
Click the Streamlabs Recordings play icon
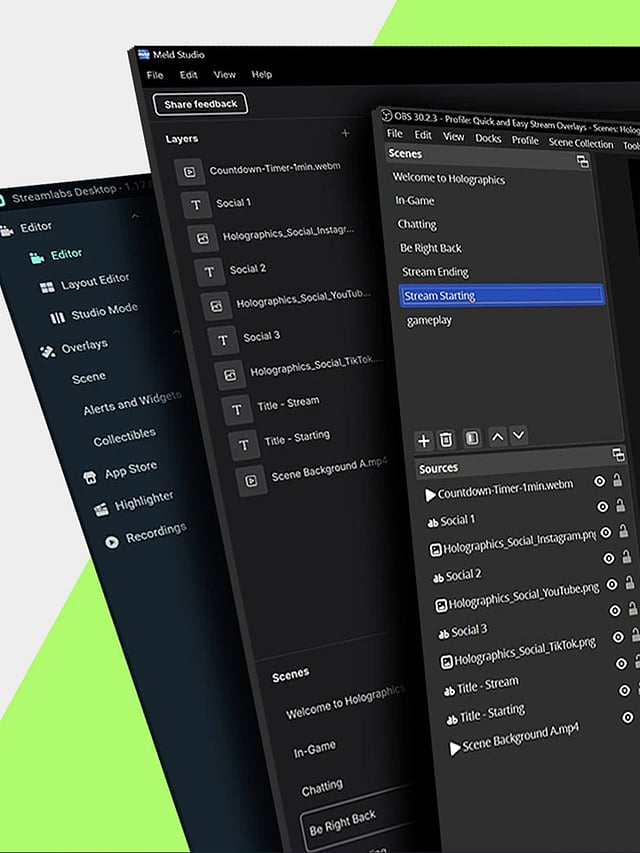pyautogui.click(x=109, y=541)
